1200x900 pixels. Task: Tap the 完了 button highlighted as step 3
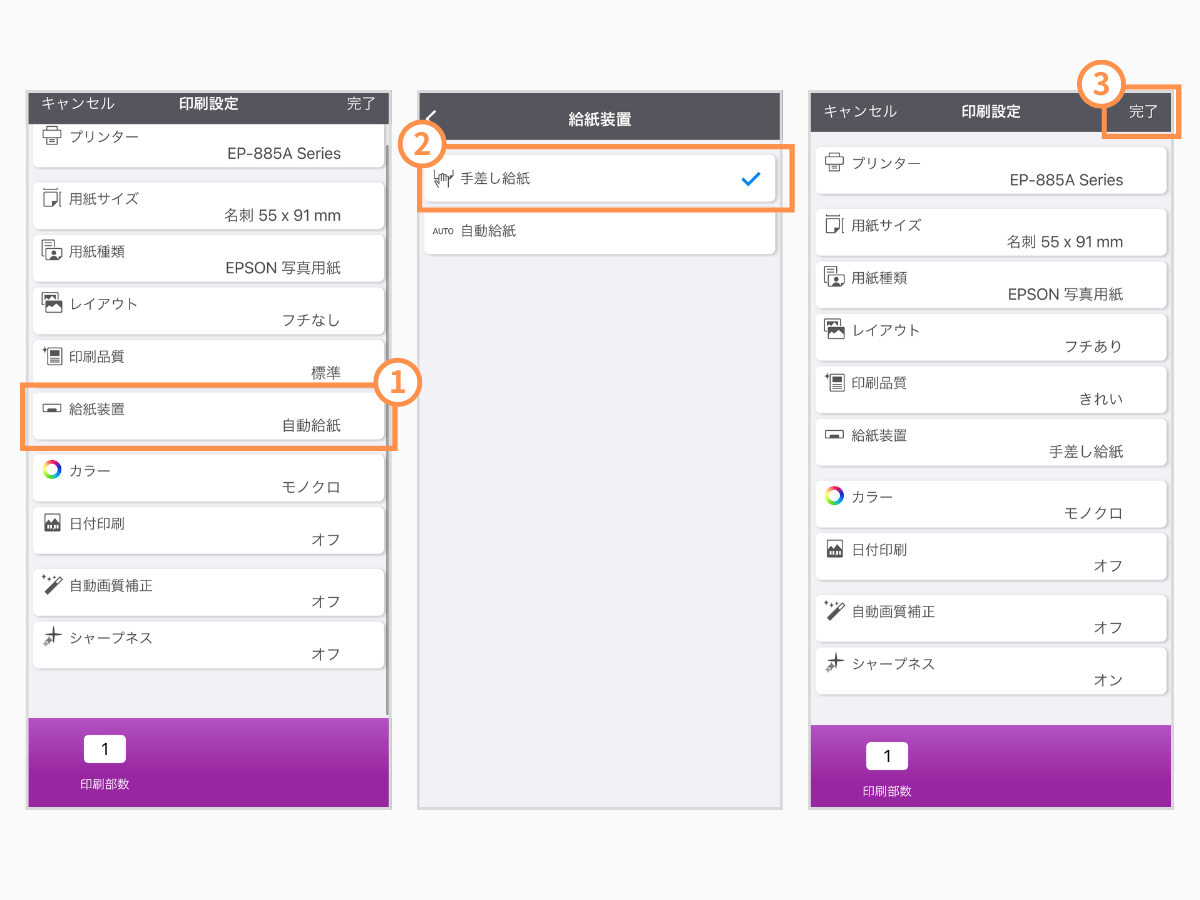[1143, 111]
